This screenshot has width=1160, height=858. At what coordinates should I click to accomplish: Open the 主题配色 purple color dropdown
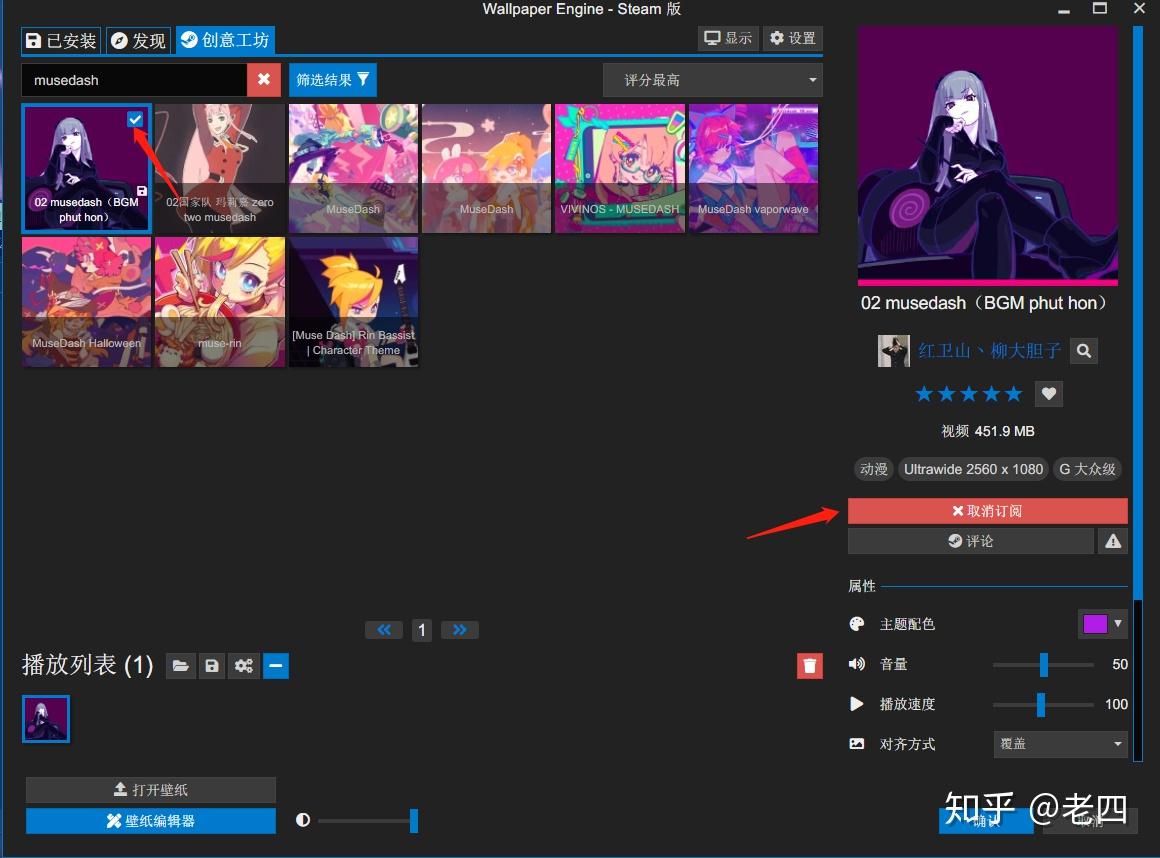point(1102,624)
